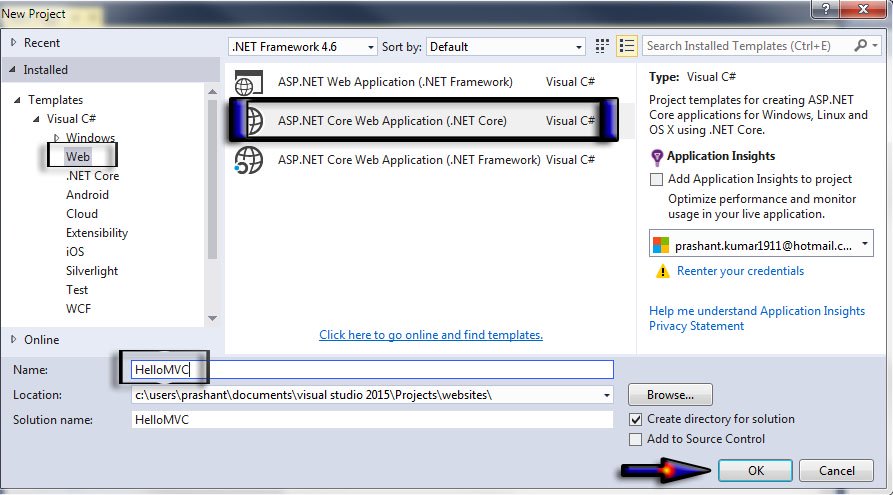Open the search options dropdown arrow

coord(875,46)
